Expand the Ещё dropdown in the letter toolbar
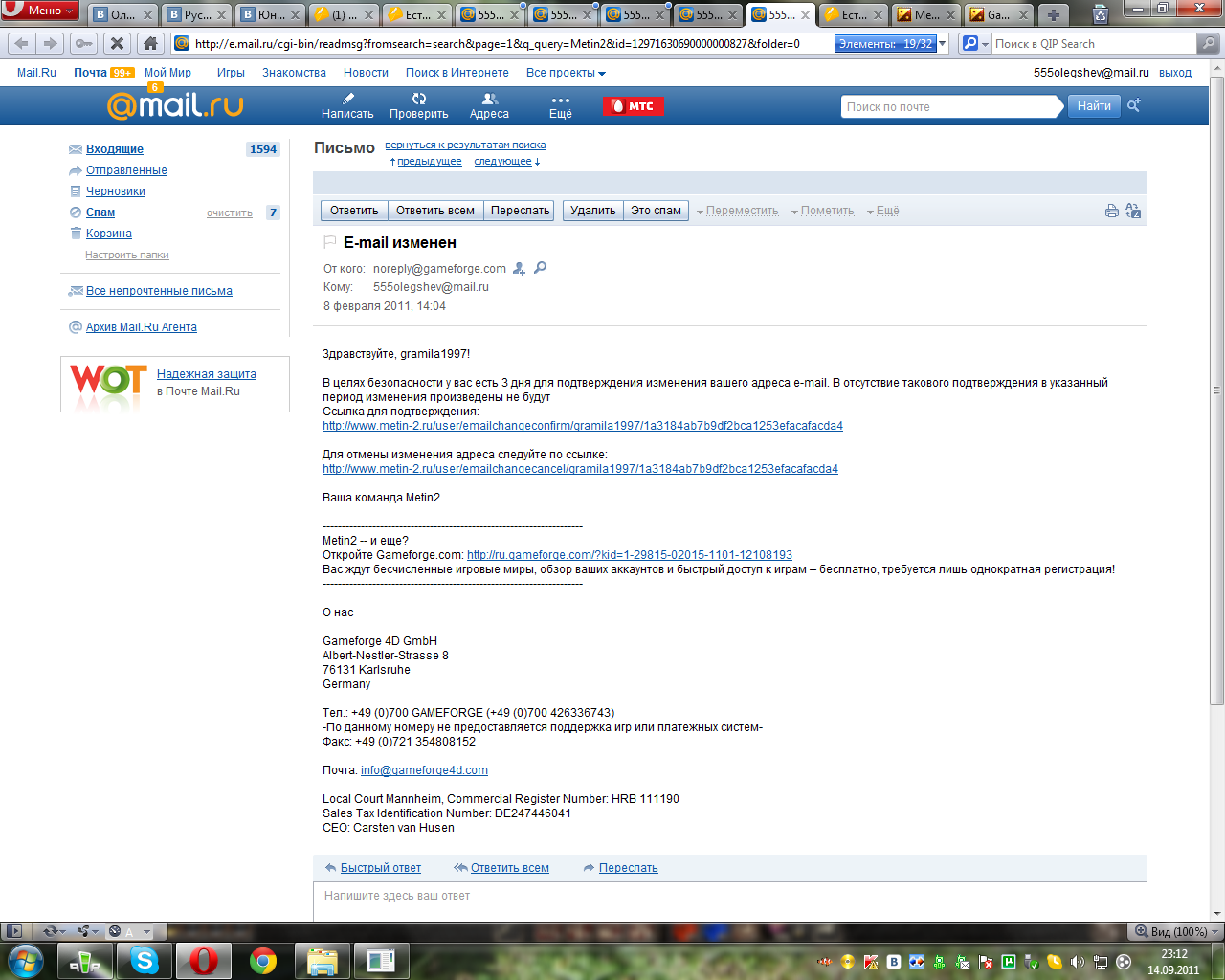Viewport: 1225px width, 980px height. coord(882,211)
